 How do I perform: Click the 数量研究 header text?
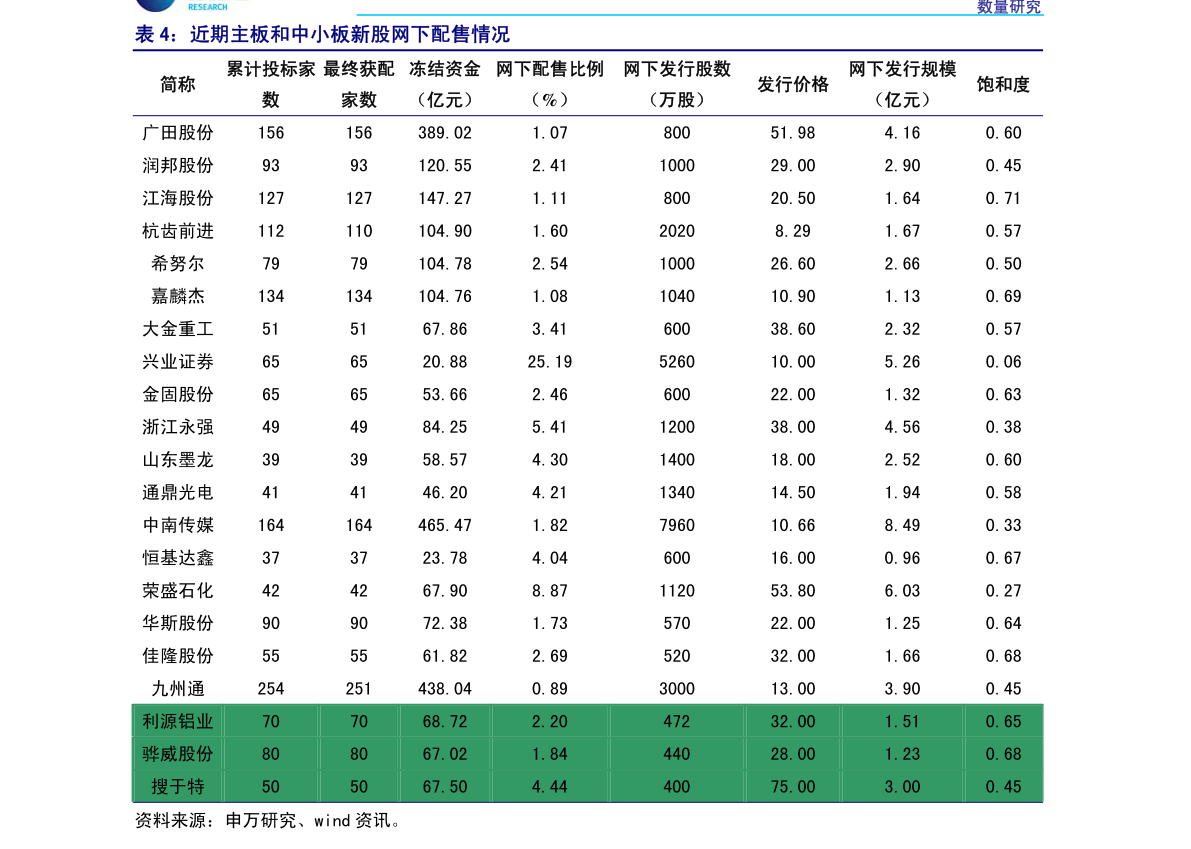pos(1008,7)
